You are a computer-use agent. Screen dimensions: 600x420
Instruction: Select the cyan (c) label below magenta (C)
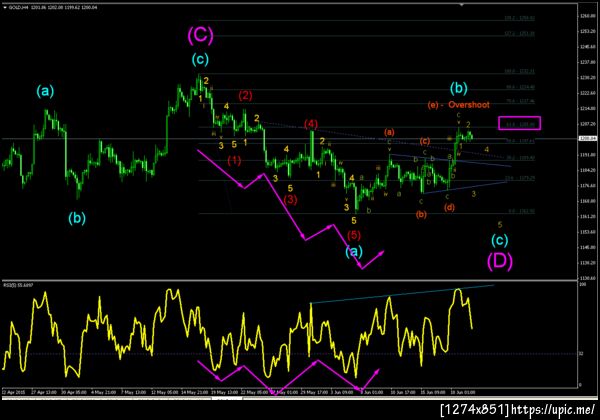coord(201,59)
